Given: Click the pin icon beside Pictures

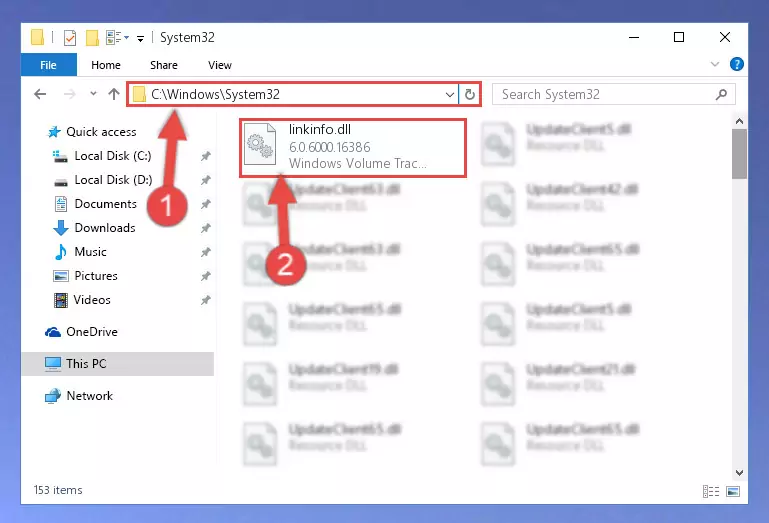Looking at the screenshot, I should pyautogui.click(x=205, y=276).
